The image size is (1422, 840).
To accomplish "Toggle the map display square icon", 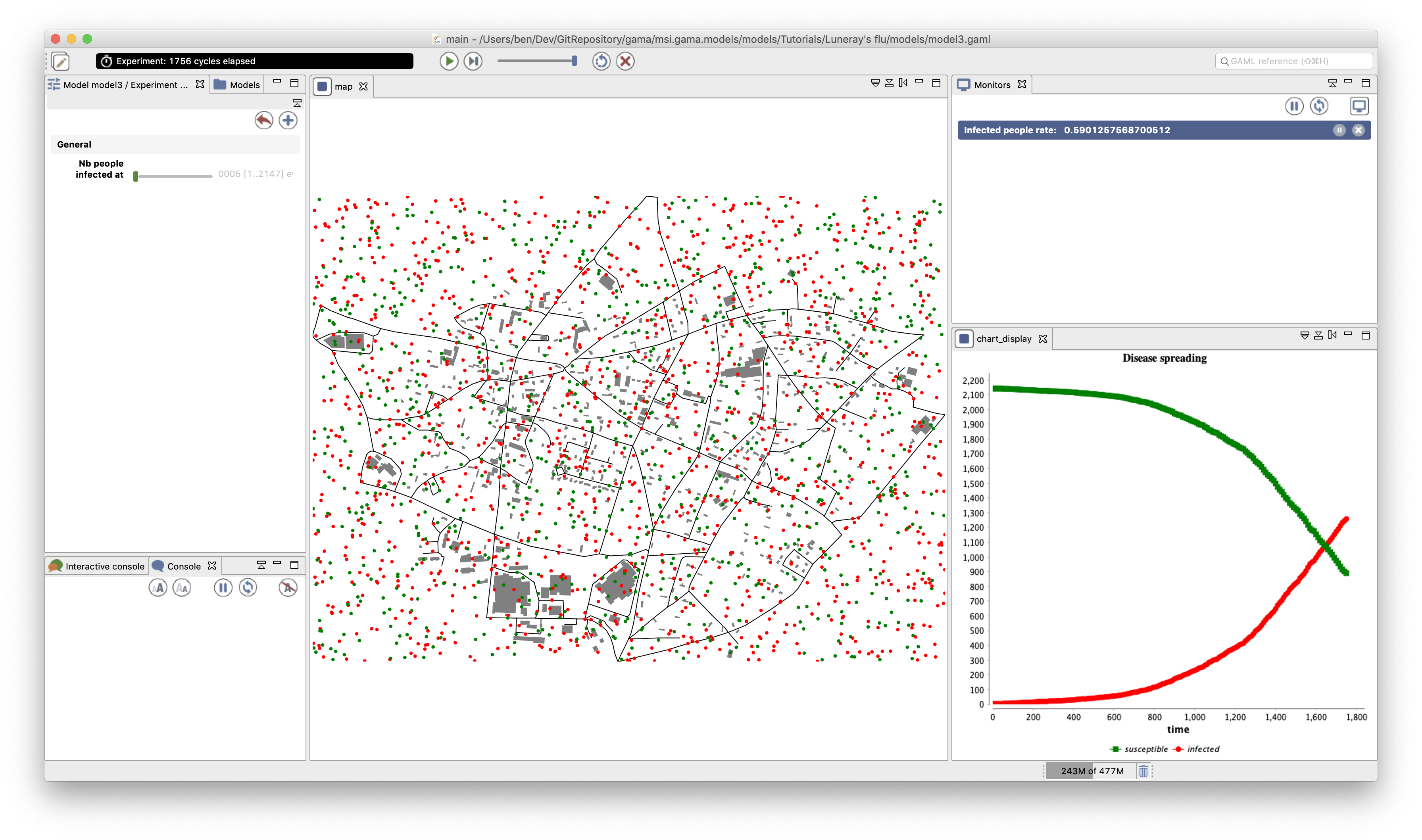I will (x=322, y=86).
